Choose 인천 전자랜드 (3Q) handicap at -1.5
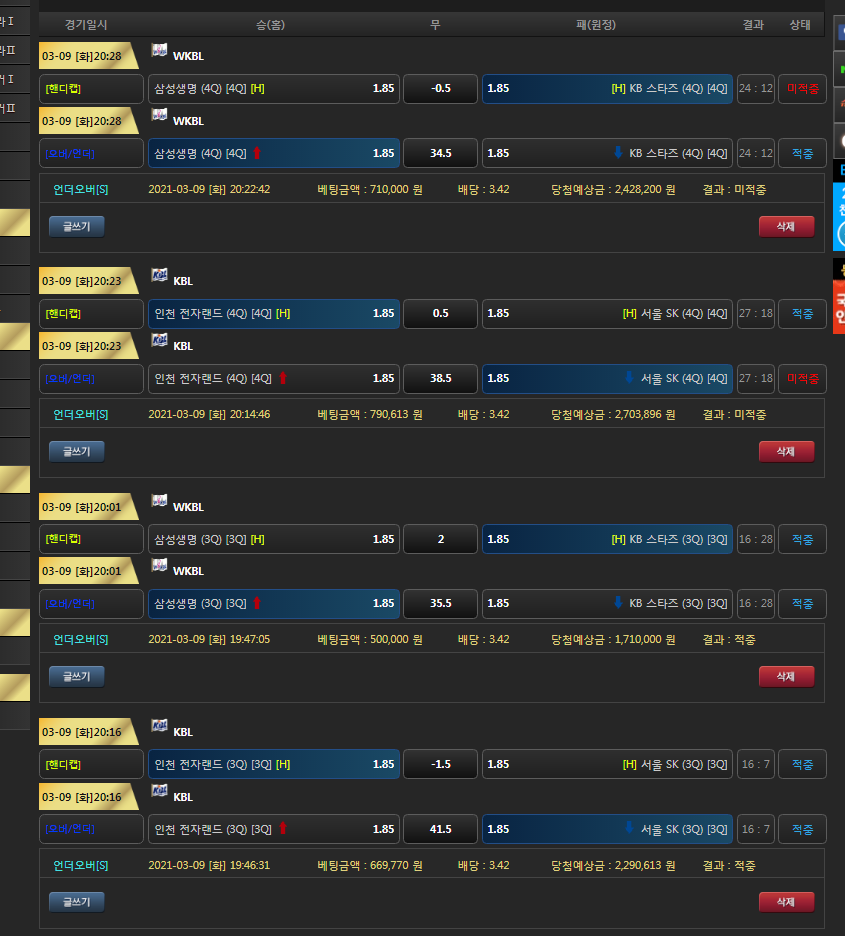This screenshot has height=936, width=845. 273,764
